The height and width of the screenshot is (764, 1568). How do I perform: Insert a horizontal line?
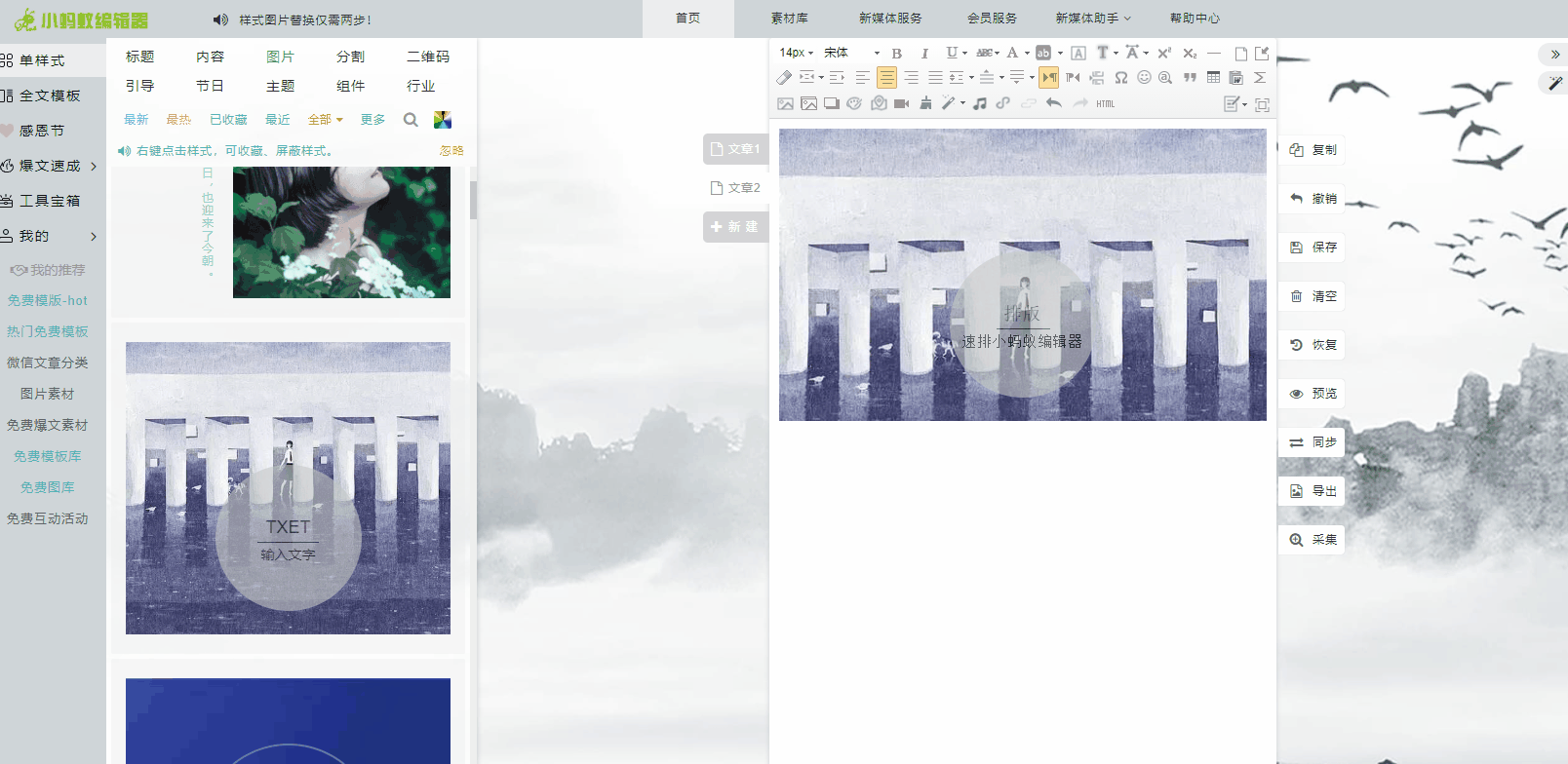click(x=1214, y=53)
